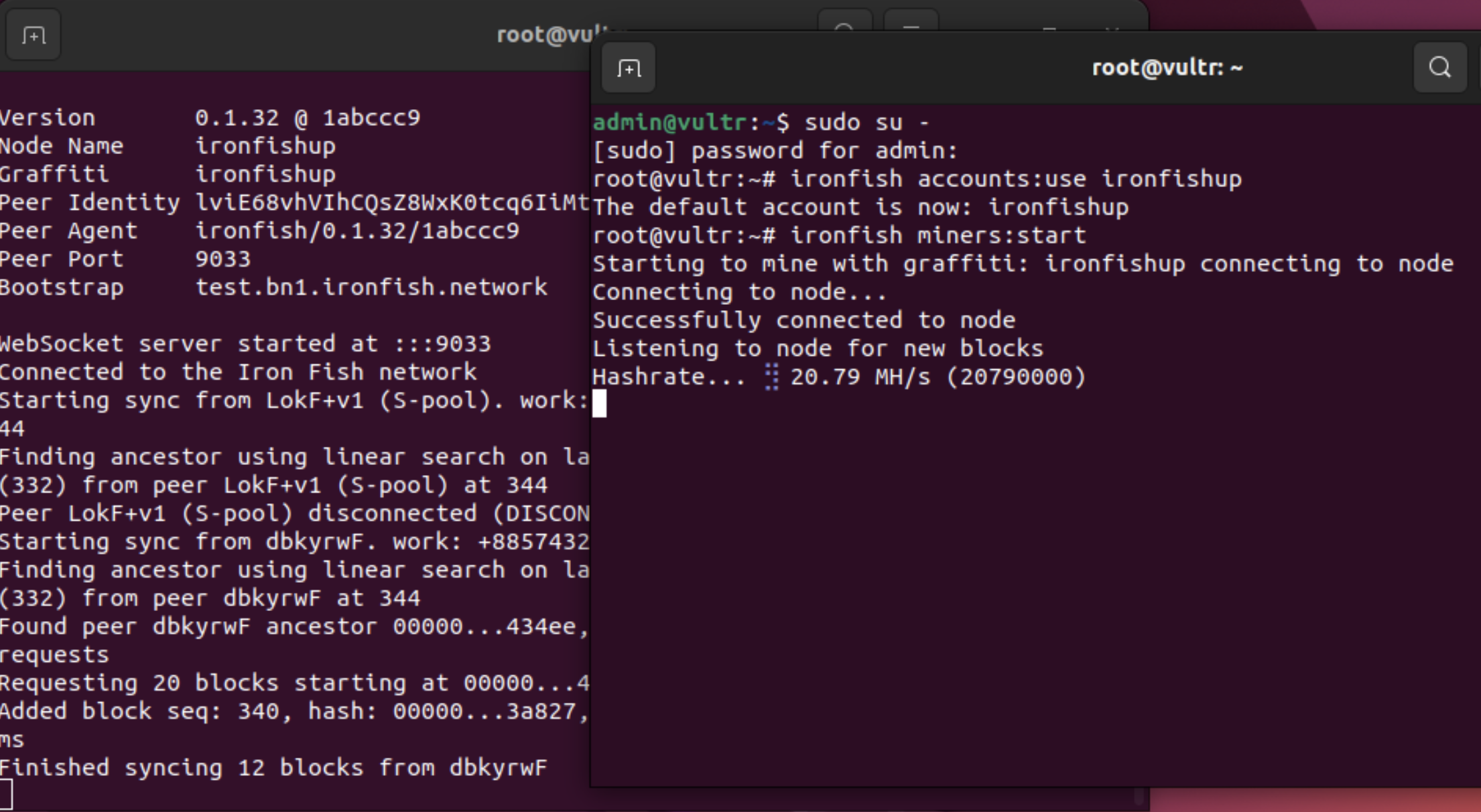Click the search icon in the front terminal
1481x812 pixels.
pos(1439,68)
